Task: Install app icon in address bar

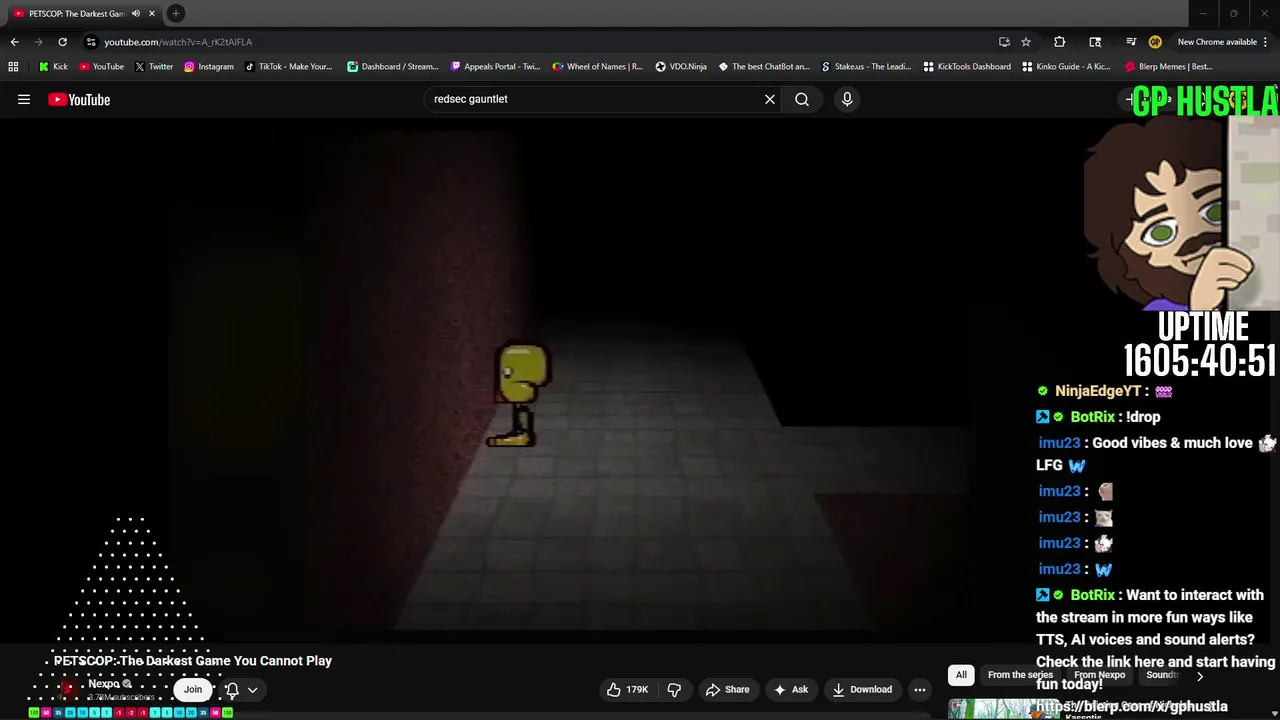Action: point(1004,42)
